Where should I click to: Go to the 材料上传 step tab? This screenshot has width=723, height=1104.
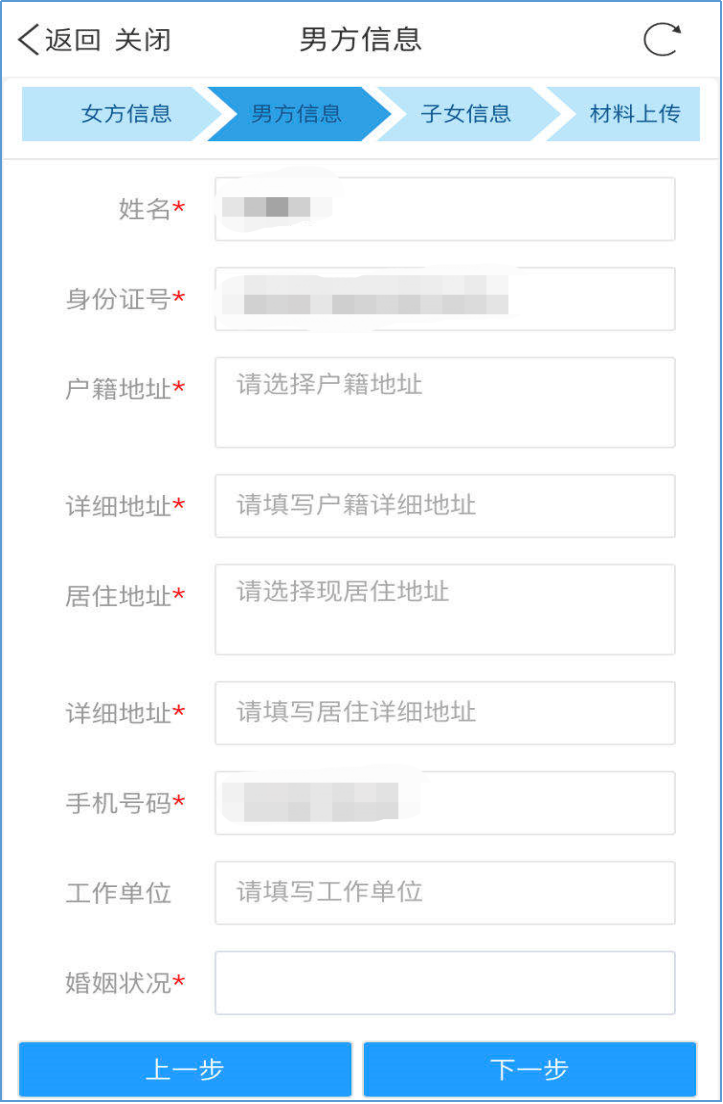click(634, 114)
